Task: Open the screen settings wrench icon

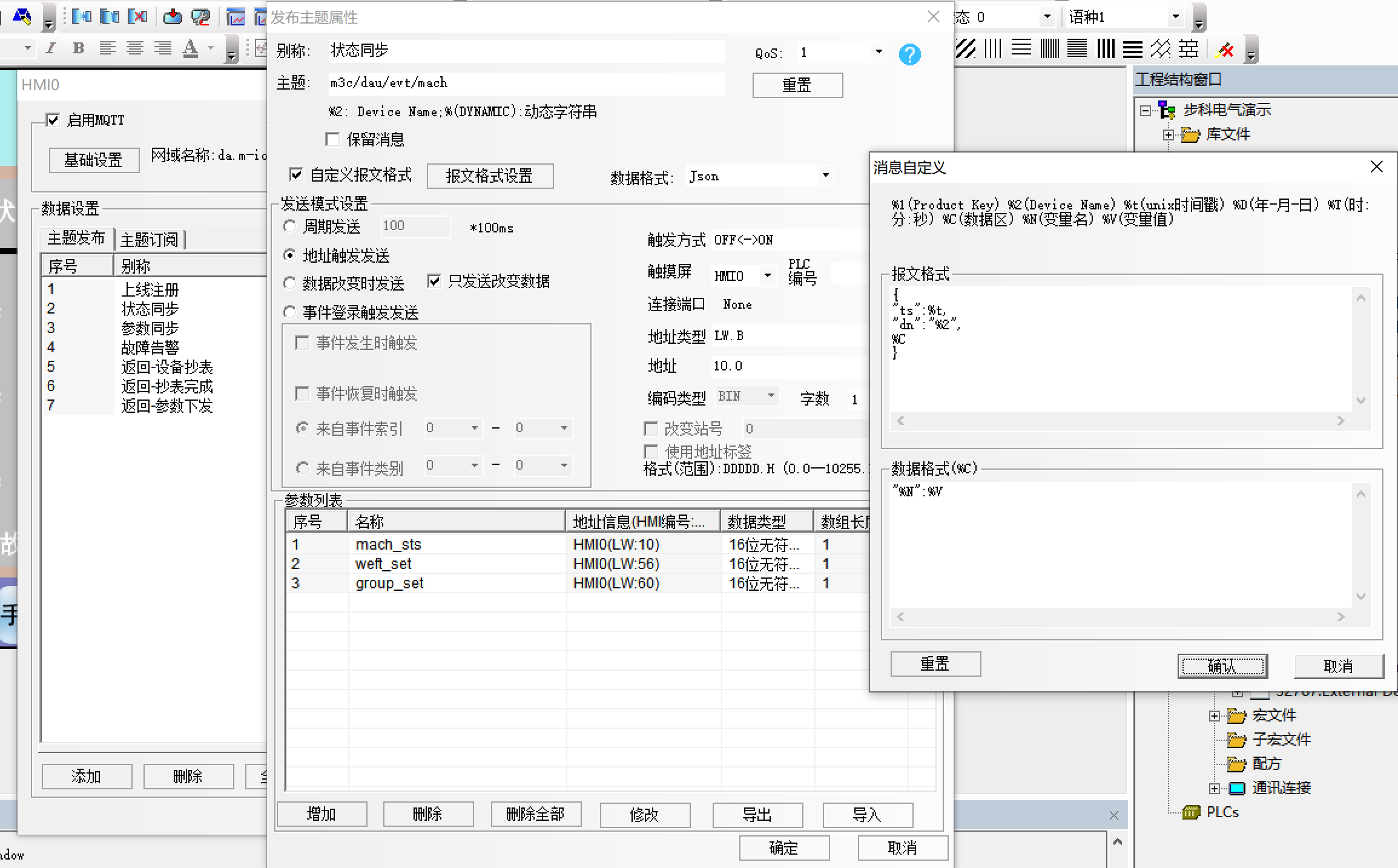Action: 200,16
